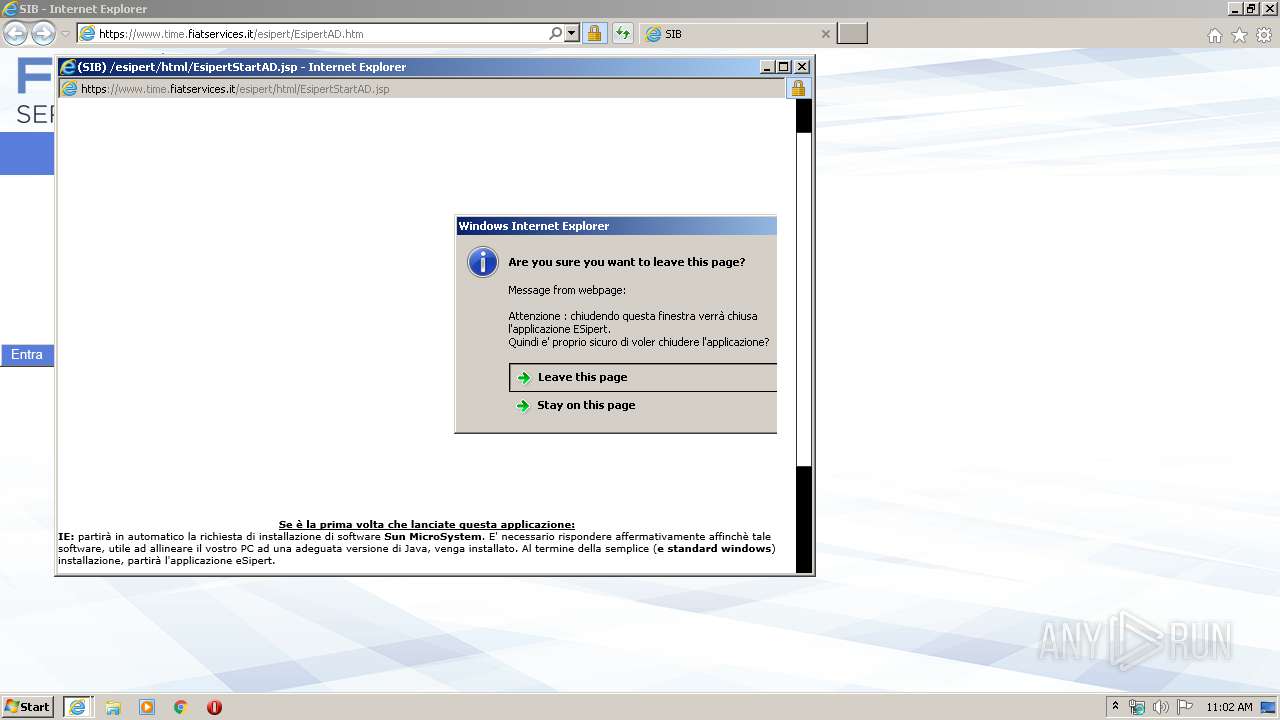Open File Explorer folder on taskbar
Viewport: 1280px width, 720px height.
pyautogui.click(x=113, y=707)
